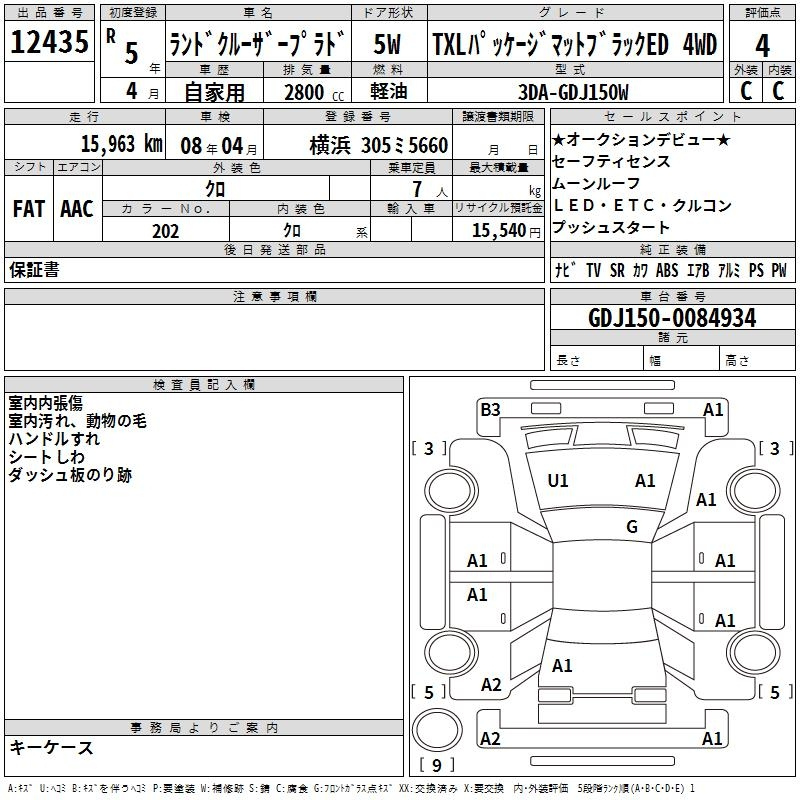800x800 pixels.
Task: Click the 高さ height field
Action: pos(757,358)
